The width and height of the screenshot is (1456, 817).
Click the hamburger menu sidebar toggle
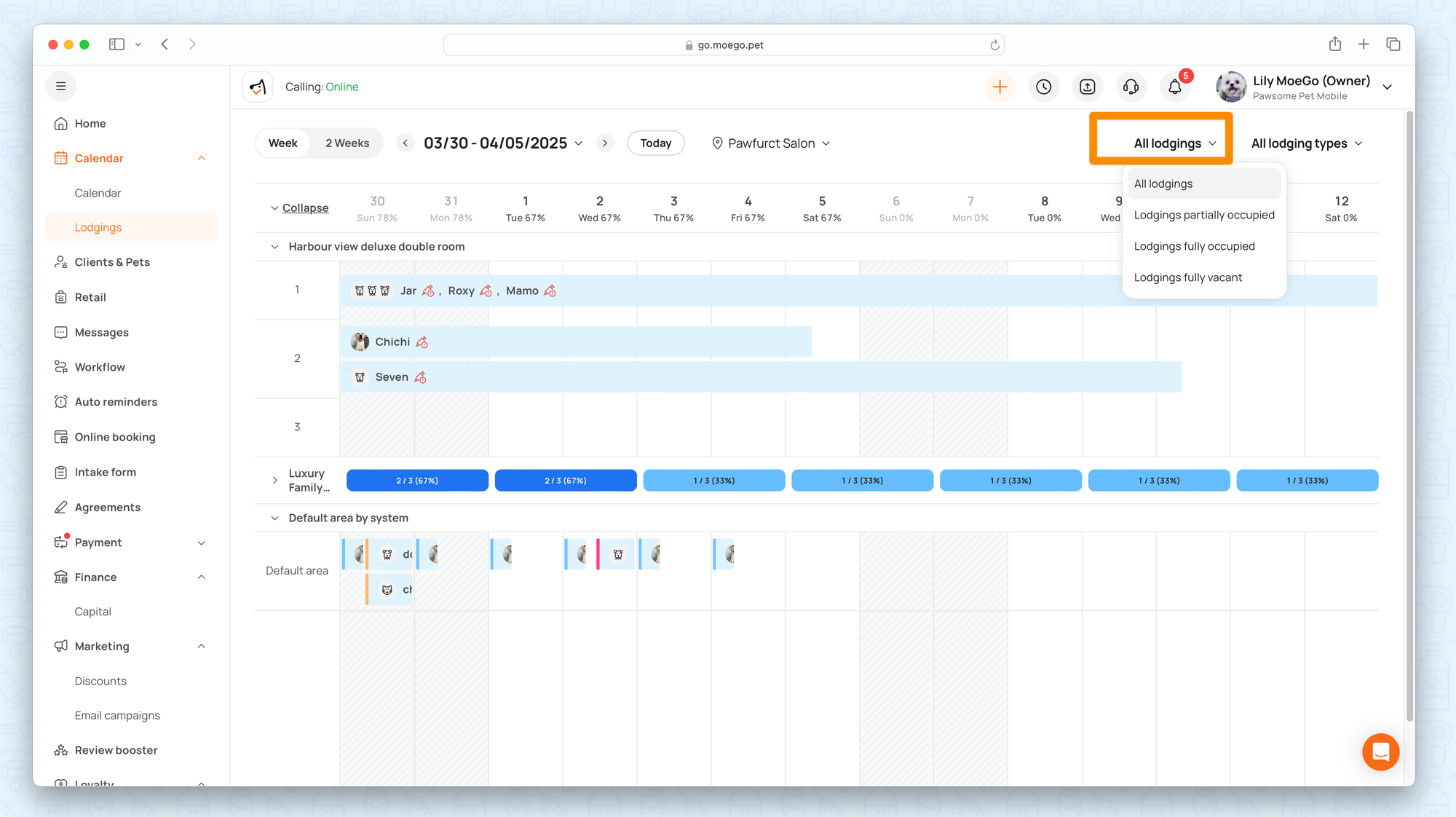(61, 86)
